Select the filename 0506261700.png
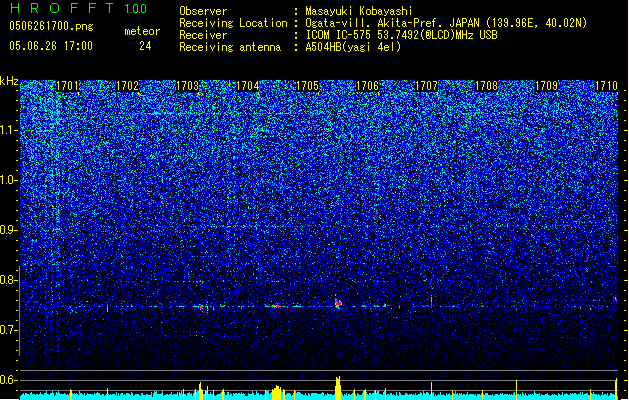Viewport: 629px width, 400px height. (51, 26)
